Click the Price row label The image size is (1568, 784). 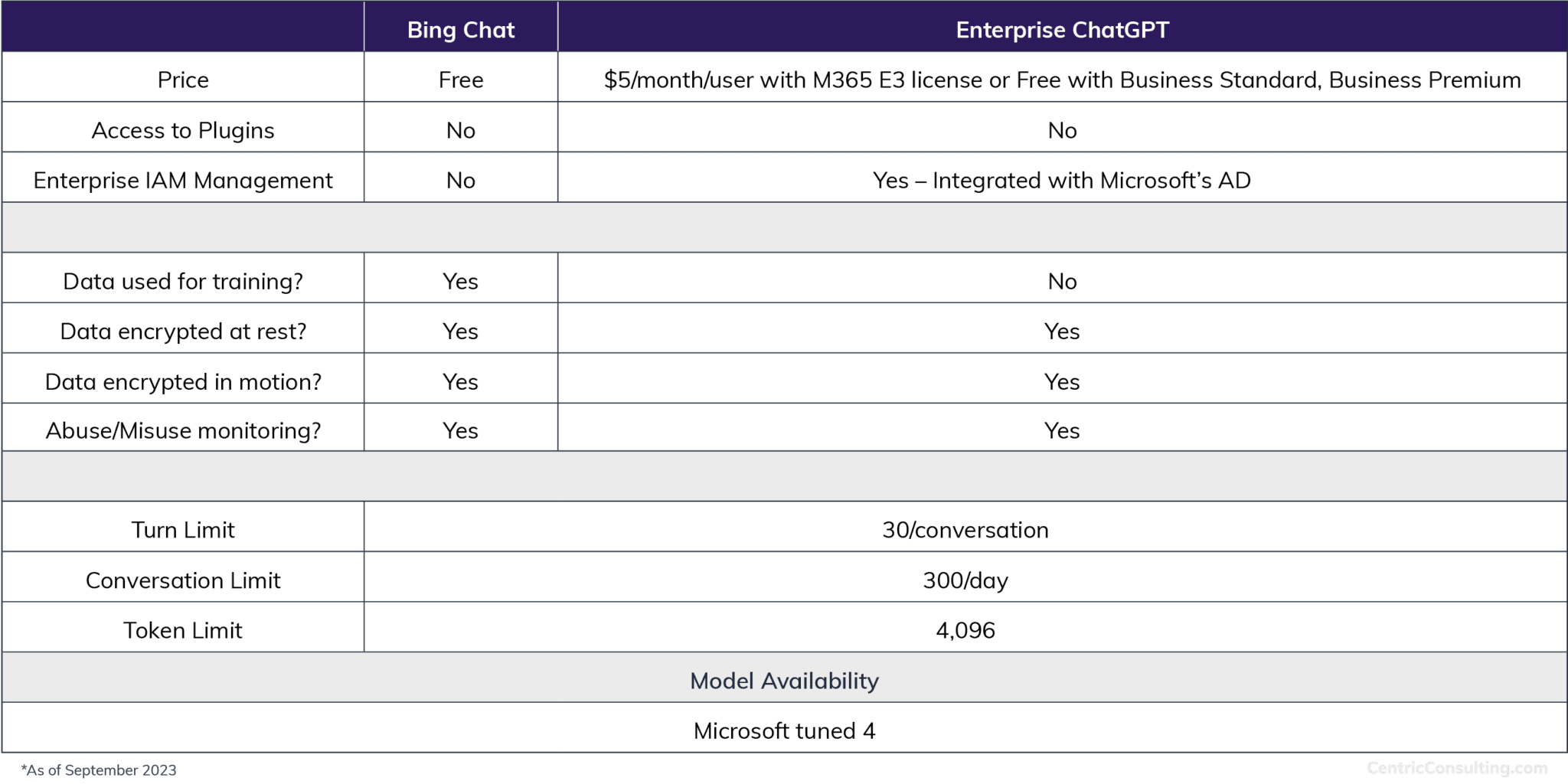(183, 78)
